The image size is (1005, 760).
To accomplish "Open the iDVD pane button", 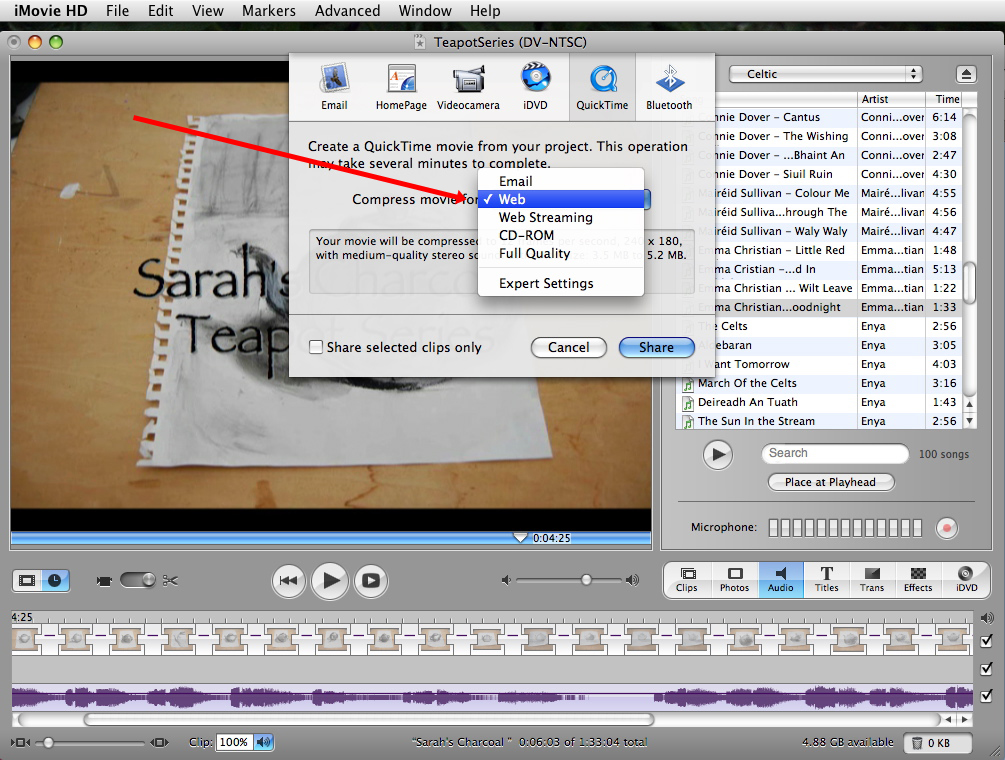I will pos(966,579).
